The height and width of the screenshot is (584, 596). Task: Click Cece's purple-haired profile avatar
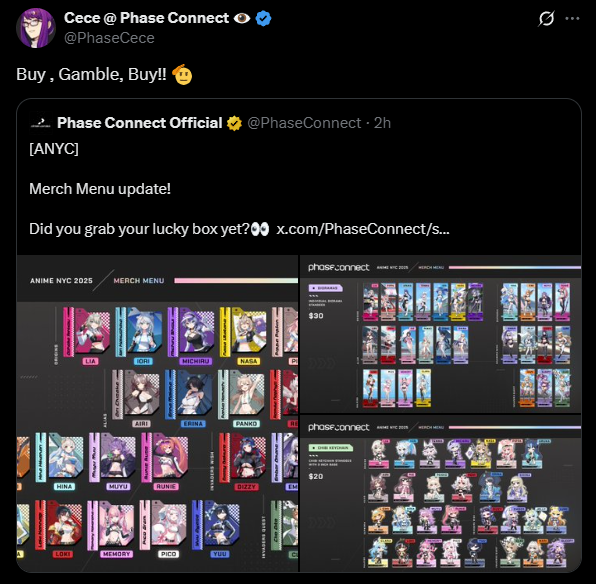[36, 28]
